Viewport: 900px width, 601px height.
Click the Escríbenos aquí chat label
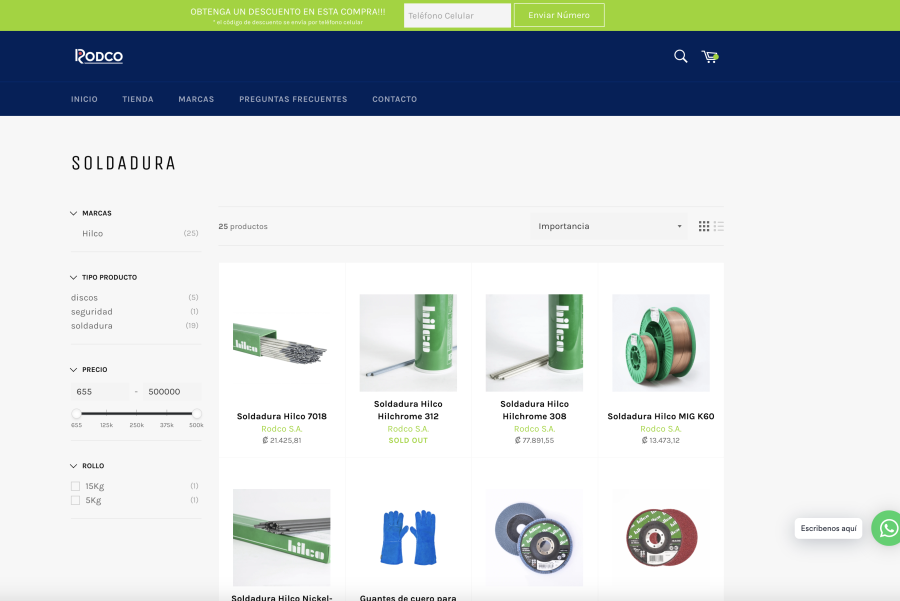828,528
